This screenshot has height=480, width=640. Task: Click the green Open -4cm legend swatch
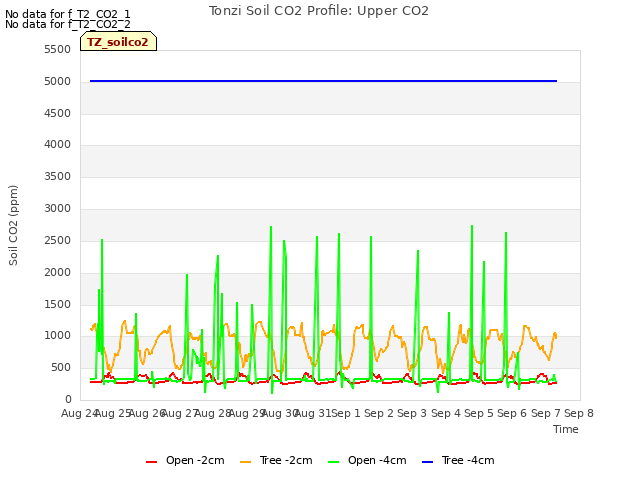pyautogui.click(x=333, y=462)
